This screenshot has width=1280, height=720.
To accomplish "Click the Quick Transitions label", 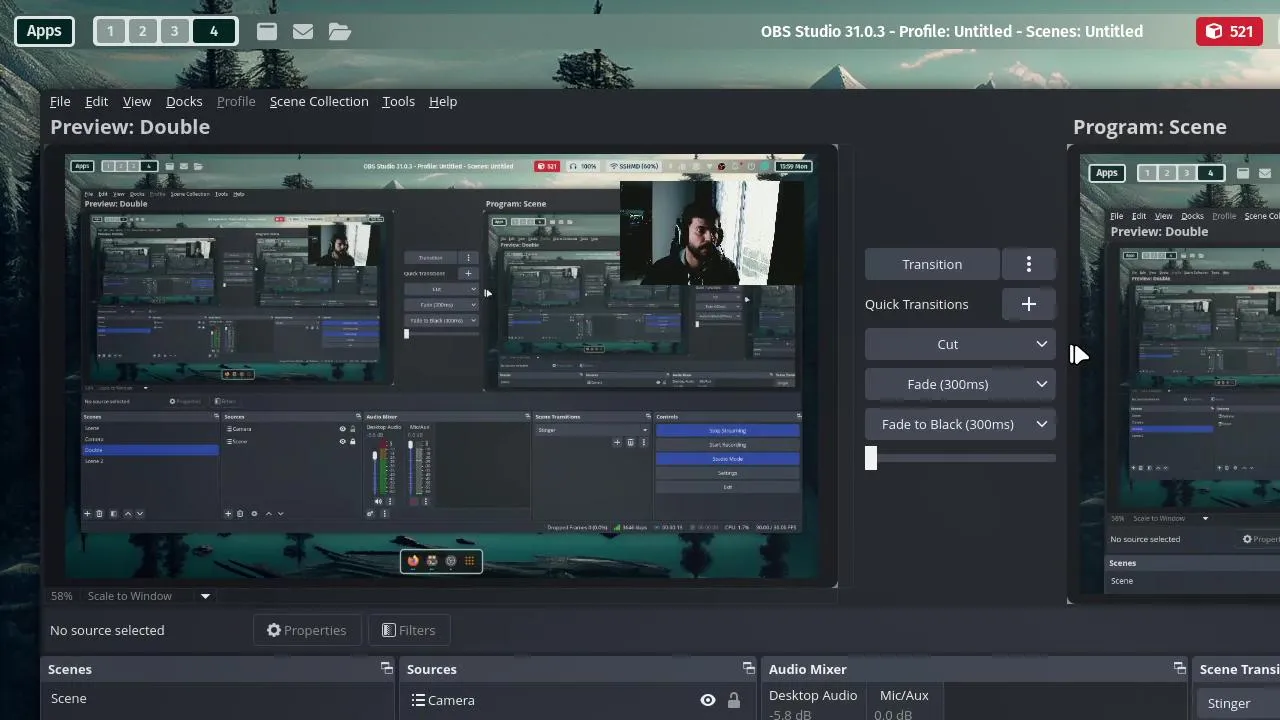I will coord(916,304).
